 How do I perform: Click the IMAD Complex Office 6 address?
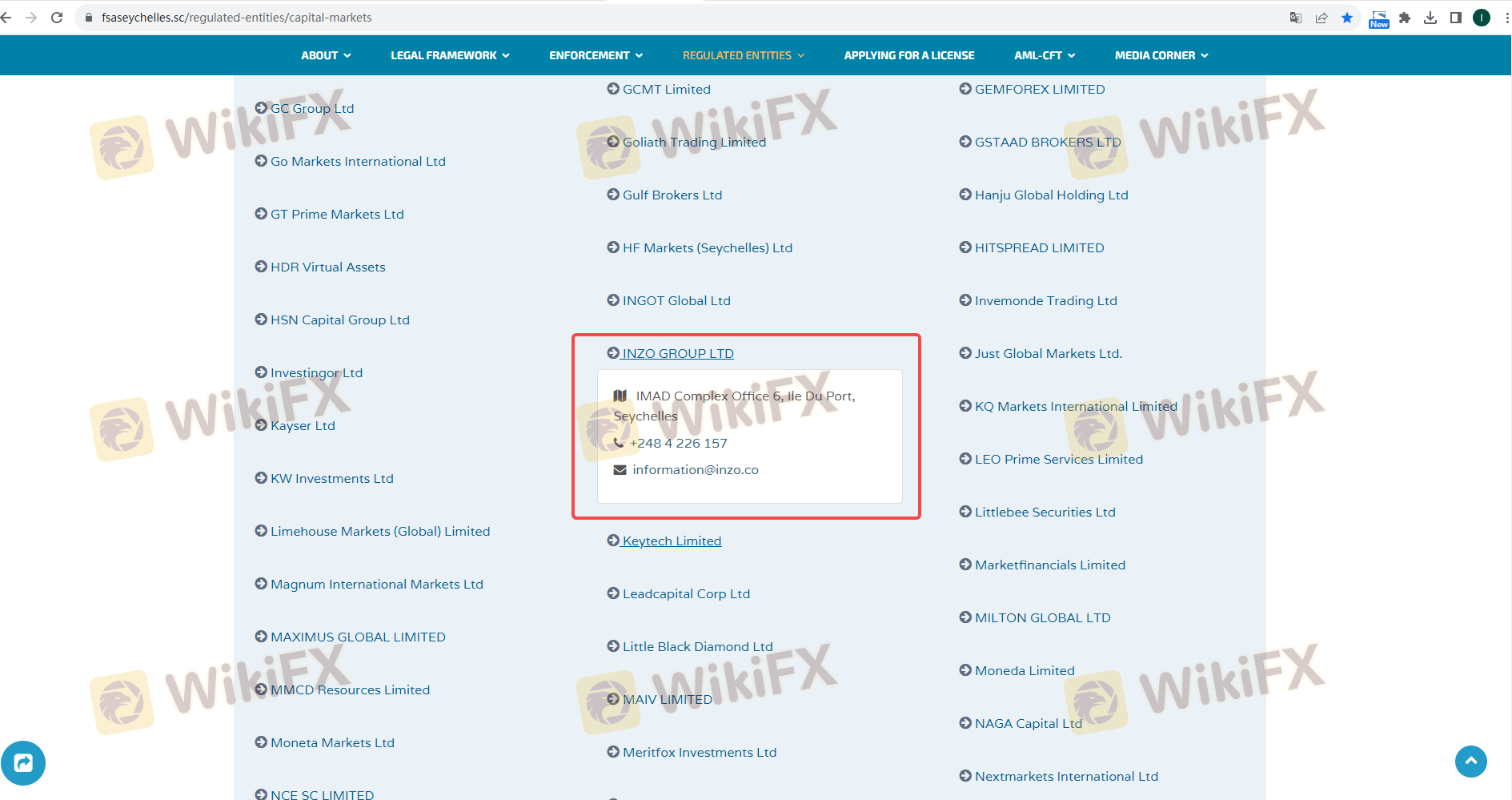click(x=735, y=406)
